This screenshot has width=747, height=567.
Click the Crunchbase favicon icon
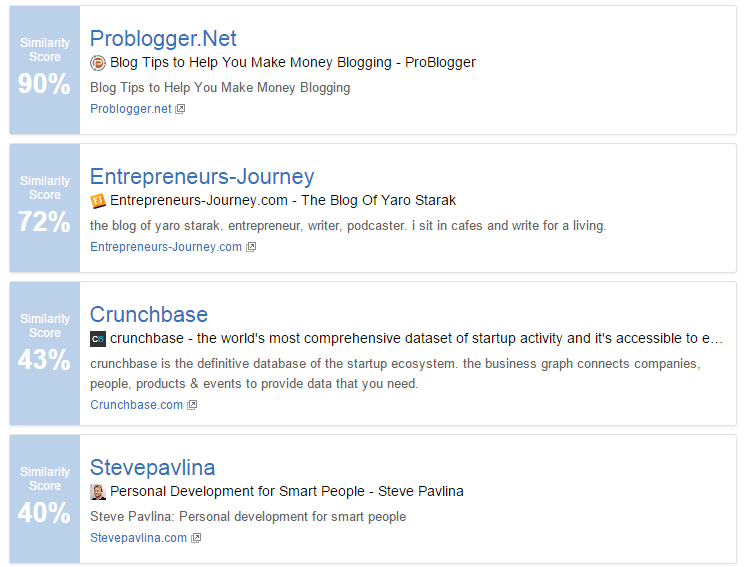tap(98, 339)
